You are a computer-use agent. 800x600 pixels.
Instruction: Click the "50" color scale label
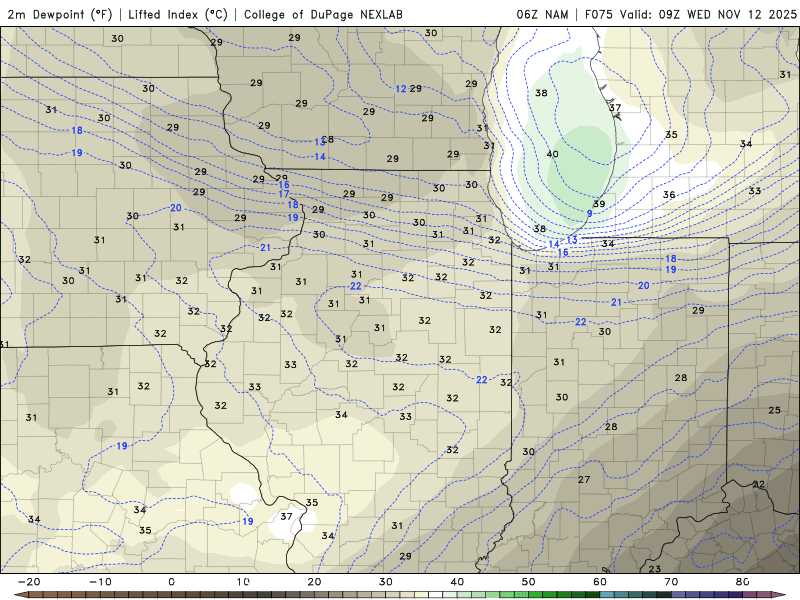coord(529,582)
